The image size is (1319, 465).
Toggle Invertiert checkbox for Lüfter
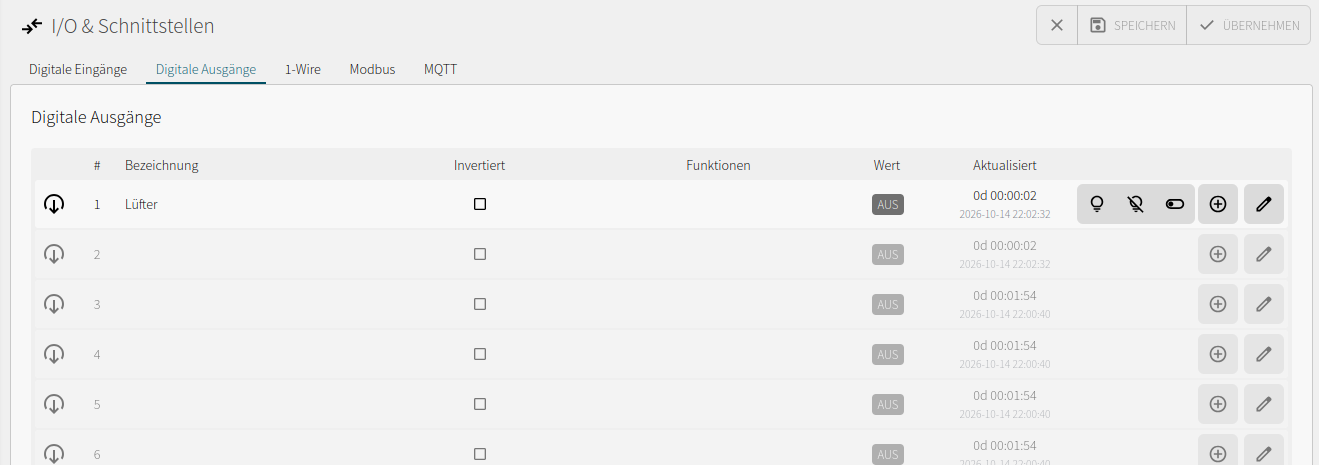(480, 204)
